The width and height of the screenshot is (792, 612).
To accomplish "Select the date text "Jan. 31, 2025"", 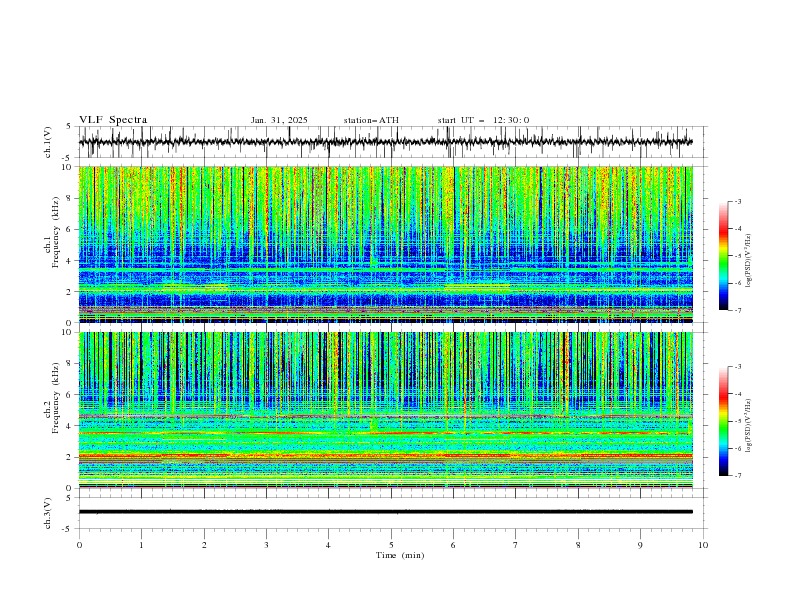I will [279, 120].
